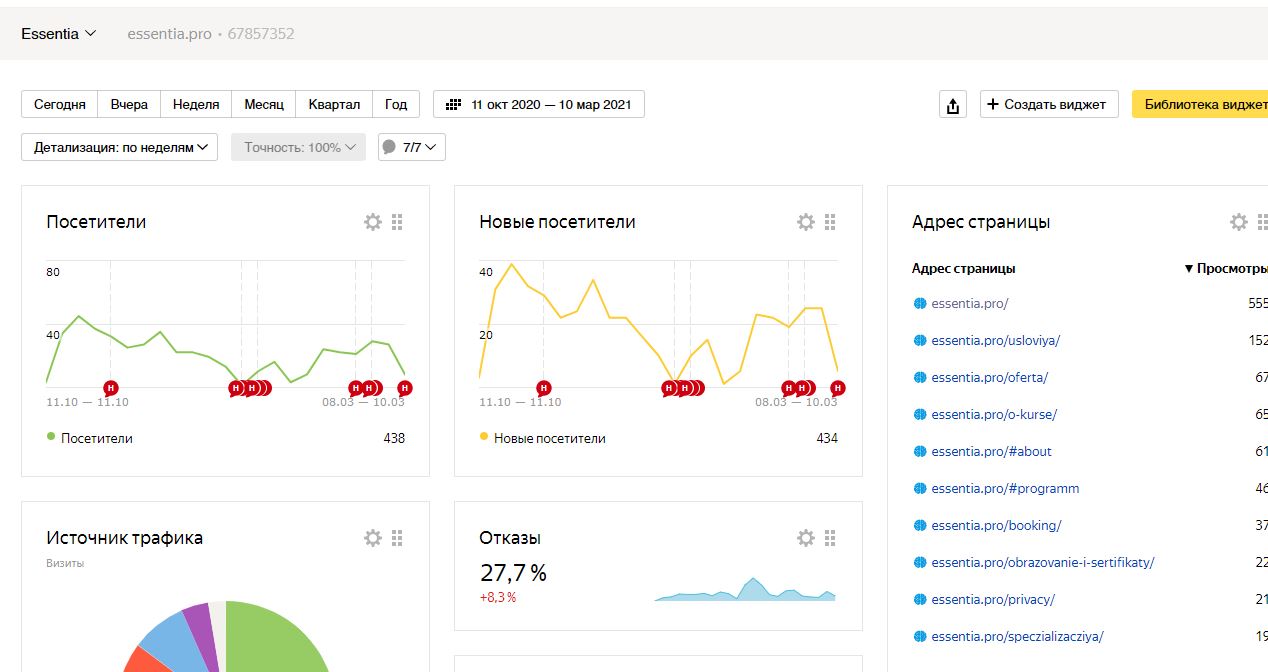Click the essentia.pro site address text
1268x672 pixels.
coord(169,33)
